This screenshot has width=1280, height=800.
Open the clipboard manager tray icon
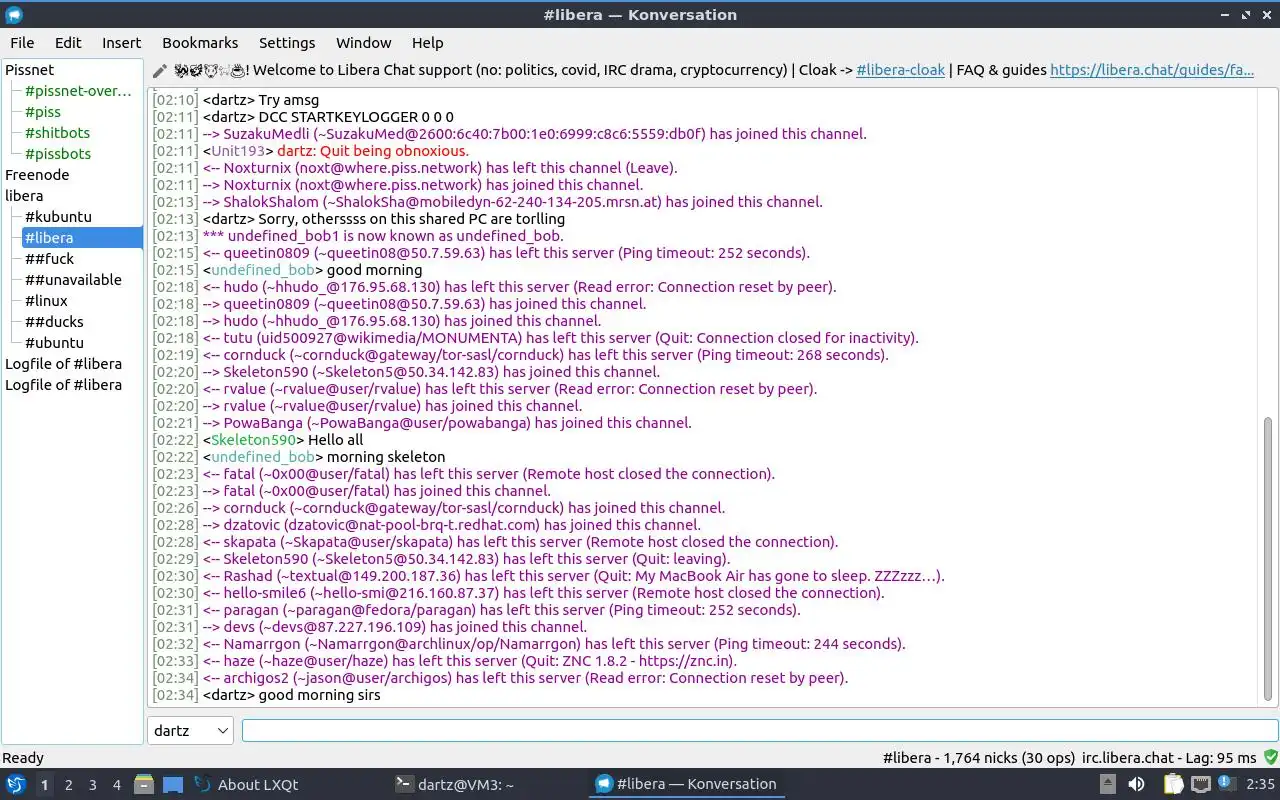1173,785
